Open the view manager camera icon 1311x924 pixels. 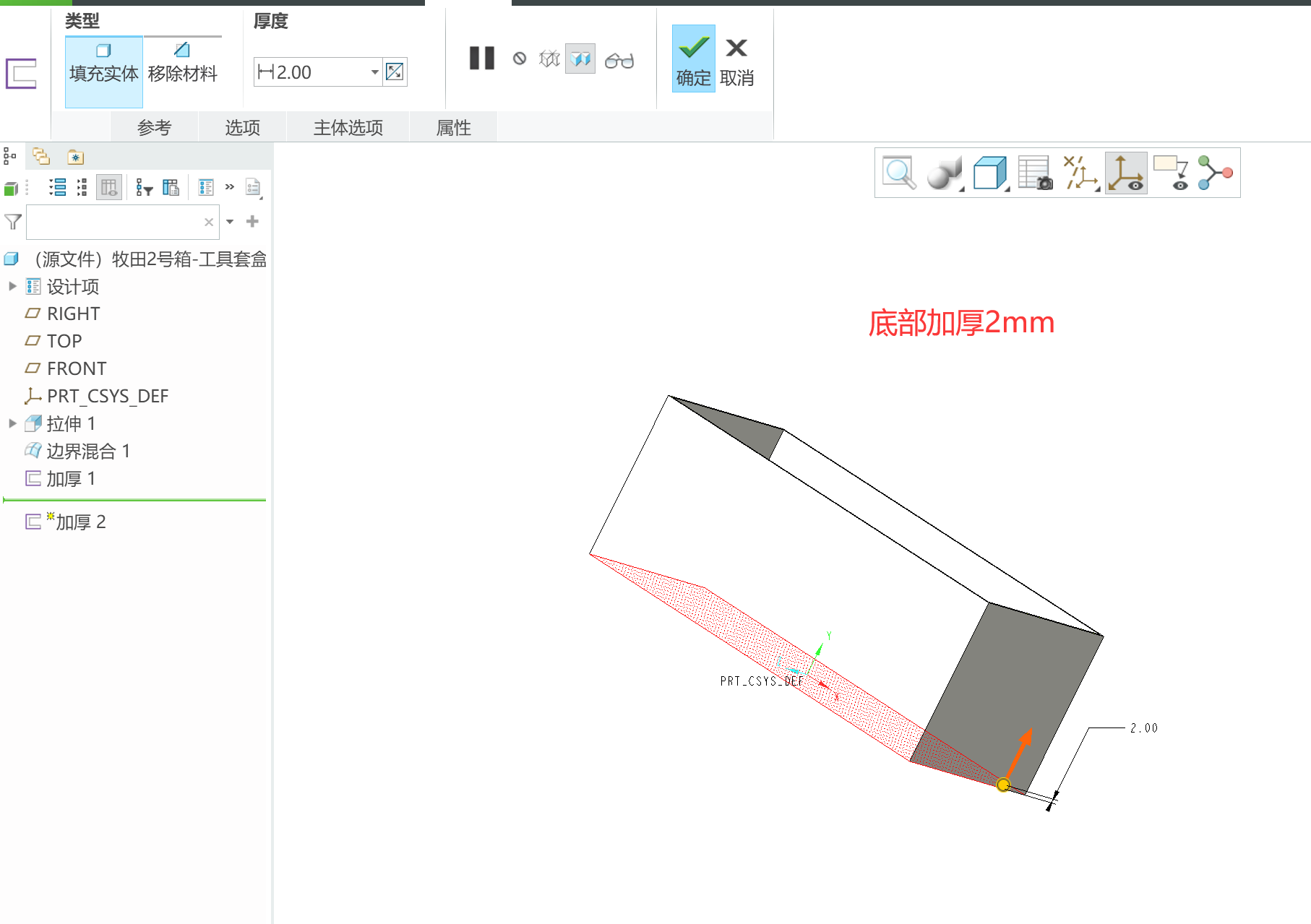1035,173
